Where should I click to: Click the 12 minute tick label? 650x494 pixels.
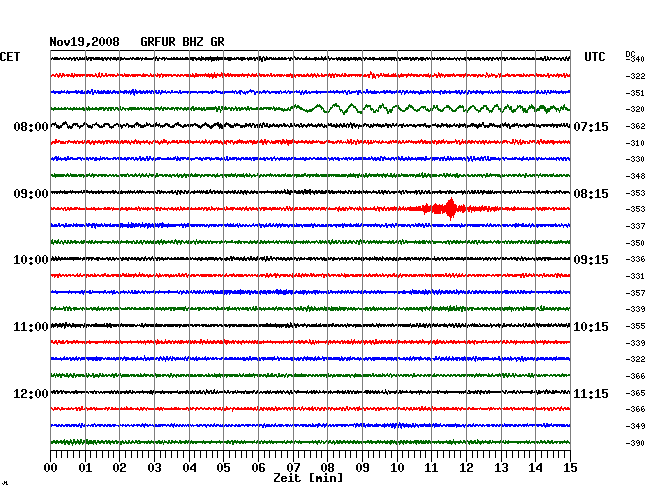point(466,468)
